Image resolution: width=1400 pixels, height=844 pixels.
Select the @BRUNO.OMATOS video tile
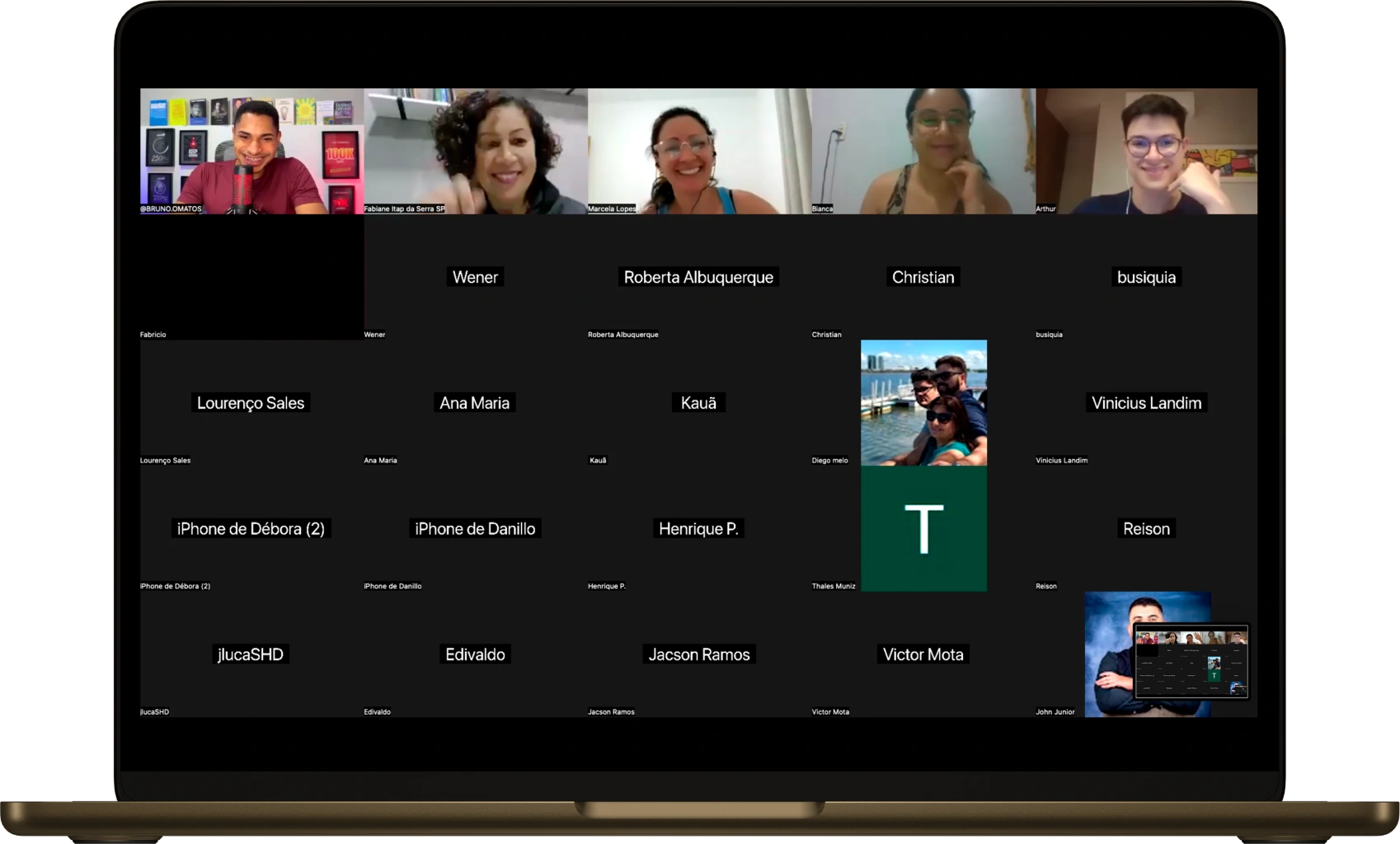251,151
